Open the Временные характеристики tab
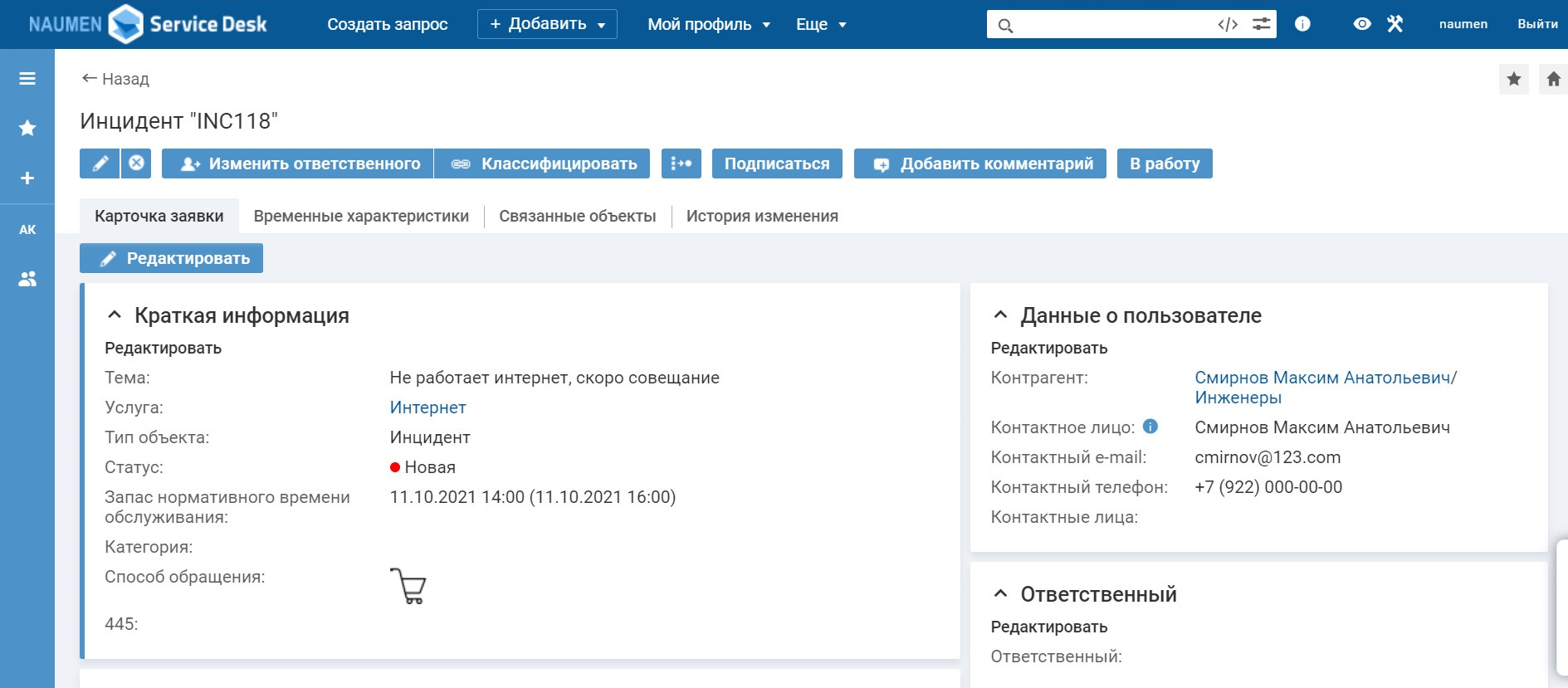The image size is (1568, 688). pos(361,216)
